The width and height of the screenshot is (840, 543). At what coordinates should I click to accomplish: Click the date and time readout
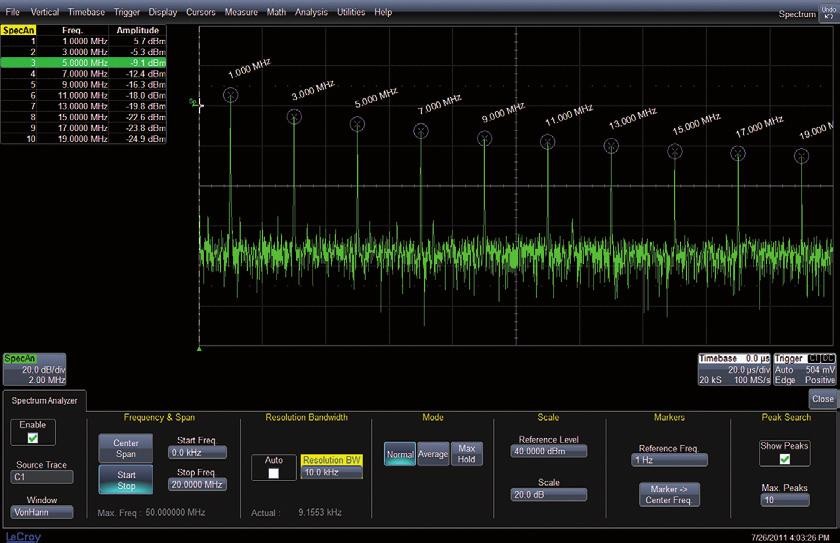pyautogui.click(x=791, y=537)
